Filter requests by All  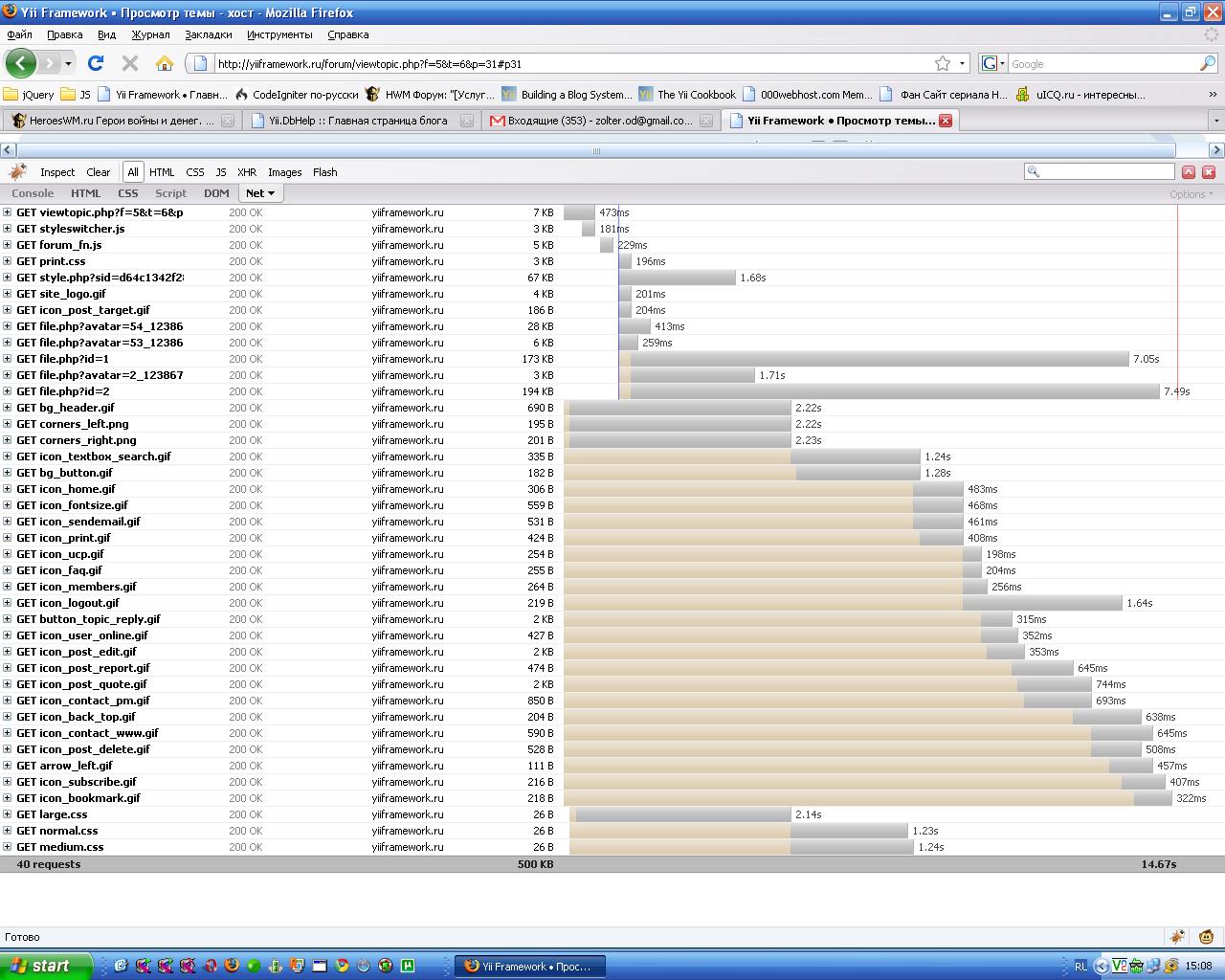pyautogui.click(x=132, y=172)
